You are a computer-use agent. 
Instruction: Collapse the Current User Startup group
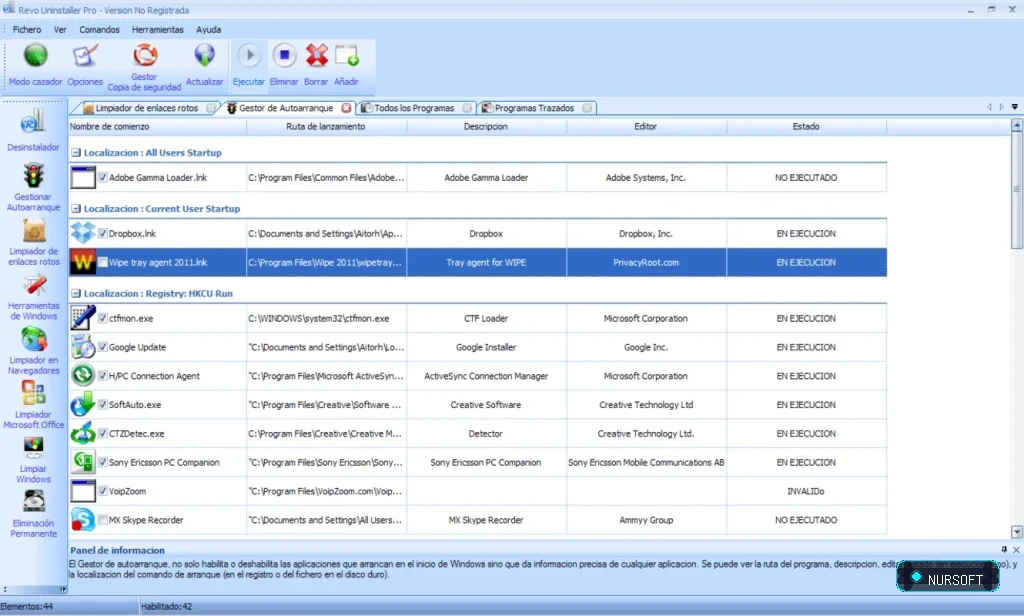click(x=76, y=208)
